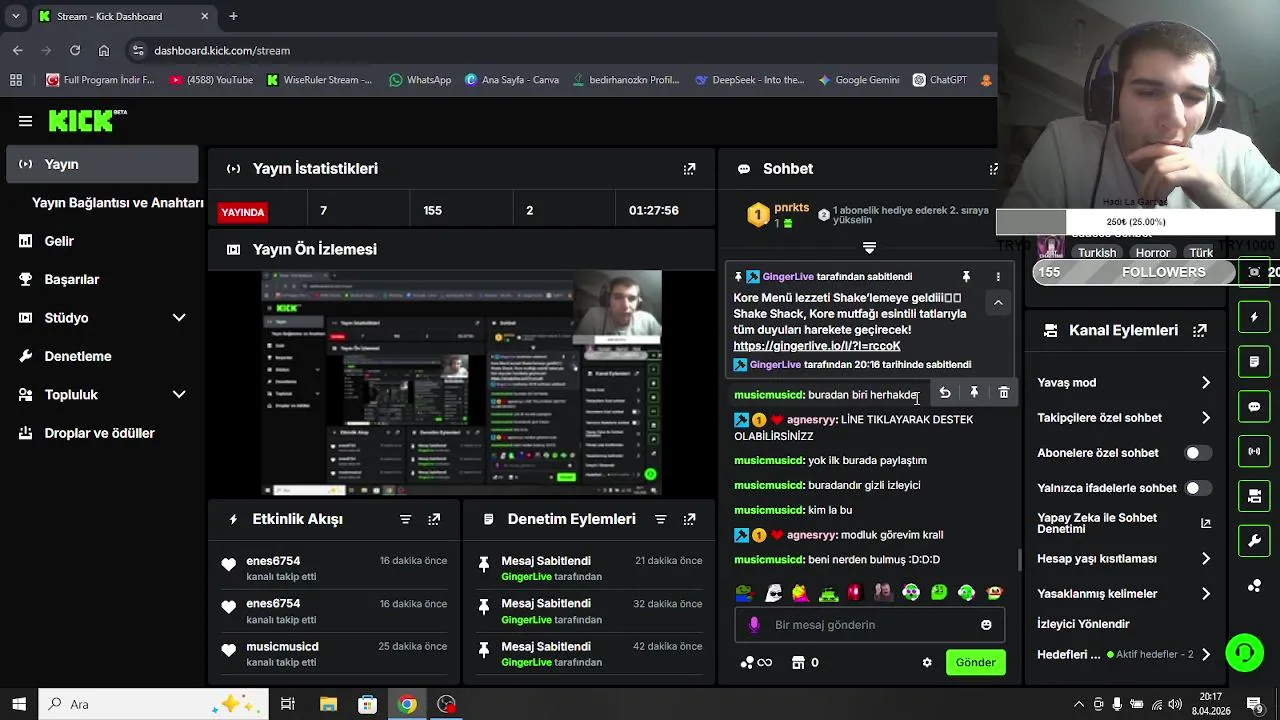Viewport: 1280px width, 720px height.
Task: Open the YouTube bookmark
Action: [210, 80]
